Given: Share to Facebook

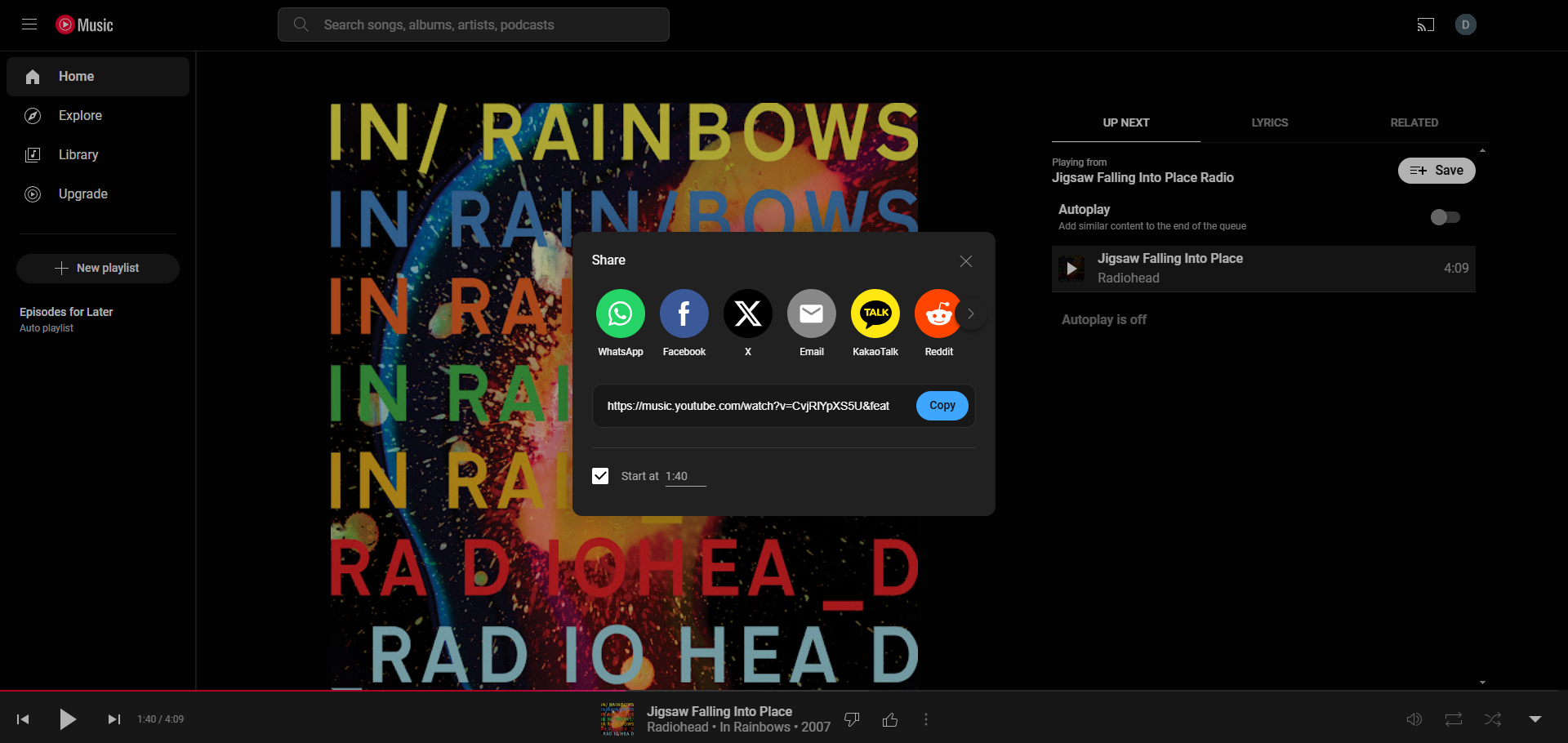Looking at the screenshot, I should (684, 313).
